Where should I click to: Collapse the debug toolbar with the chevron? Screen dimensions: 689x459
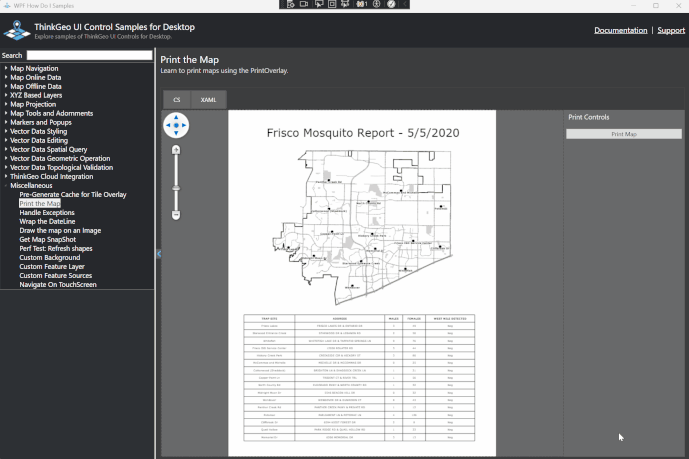click(x=405, y=4)
